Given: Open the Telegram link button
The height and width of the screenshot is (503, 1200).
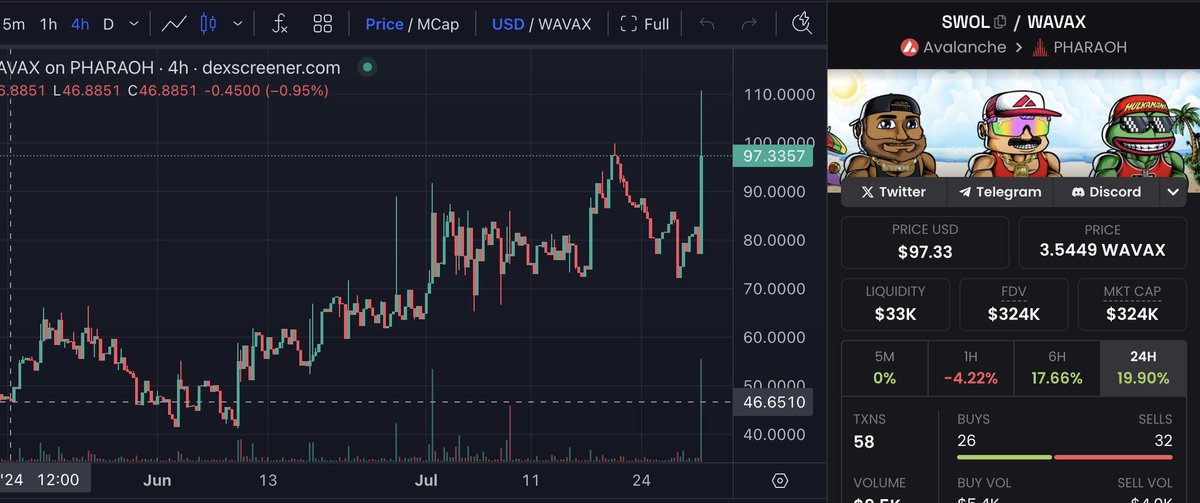Looking at the screenshot, I should point(1000,192).
